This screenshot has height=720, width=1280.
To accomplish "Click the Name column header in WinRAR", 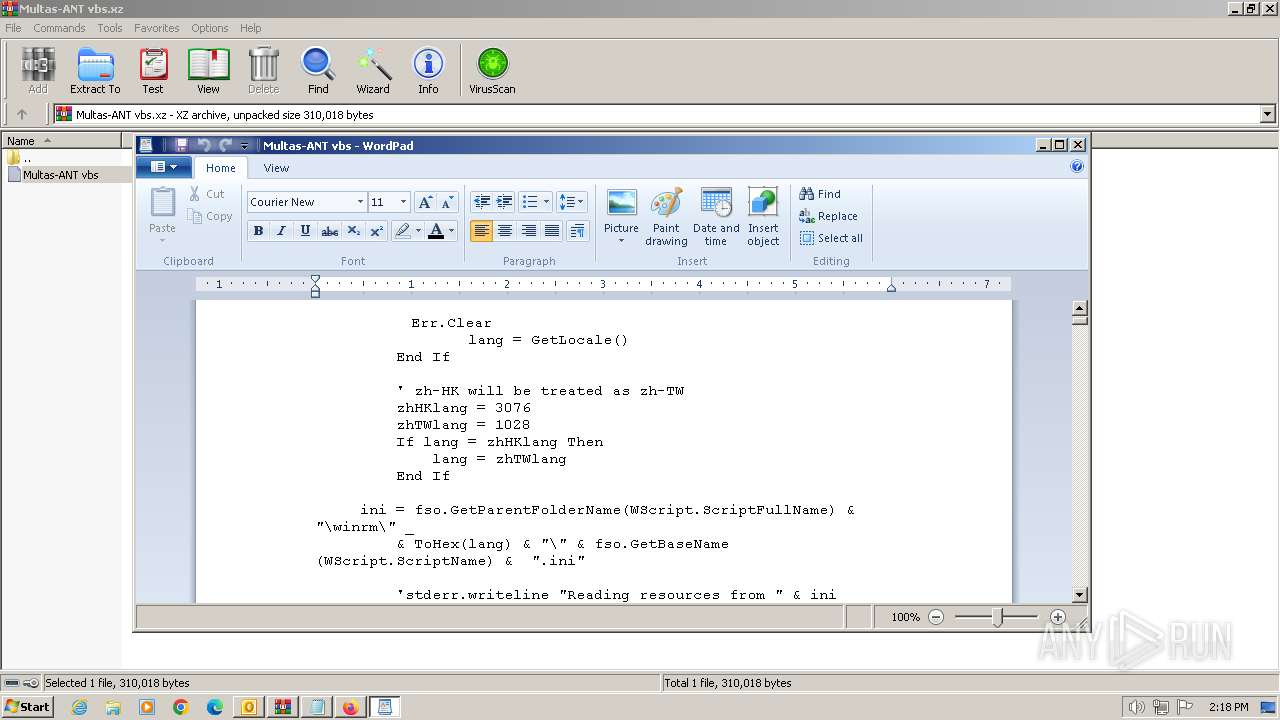I will pos(63,141).
